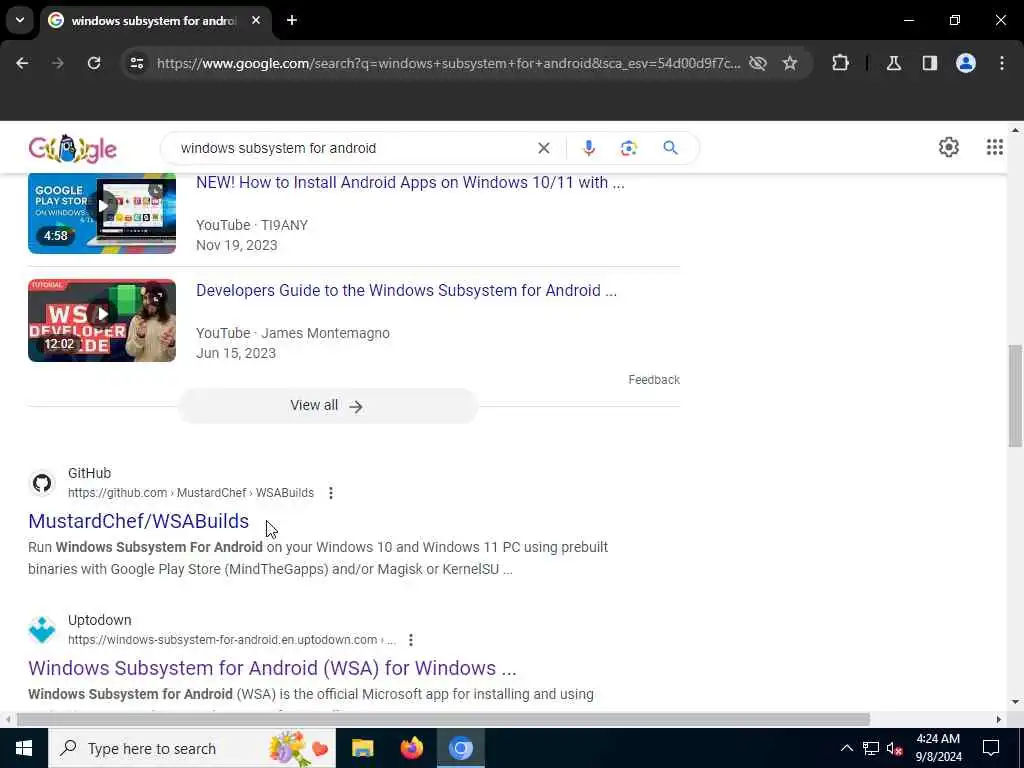Open Developers Guide to Windows Subsystem link
The height and width of the screenshot is (768, 1024).
point(406,290)
